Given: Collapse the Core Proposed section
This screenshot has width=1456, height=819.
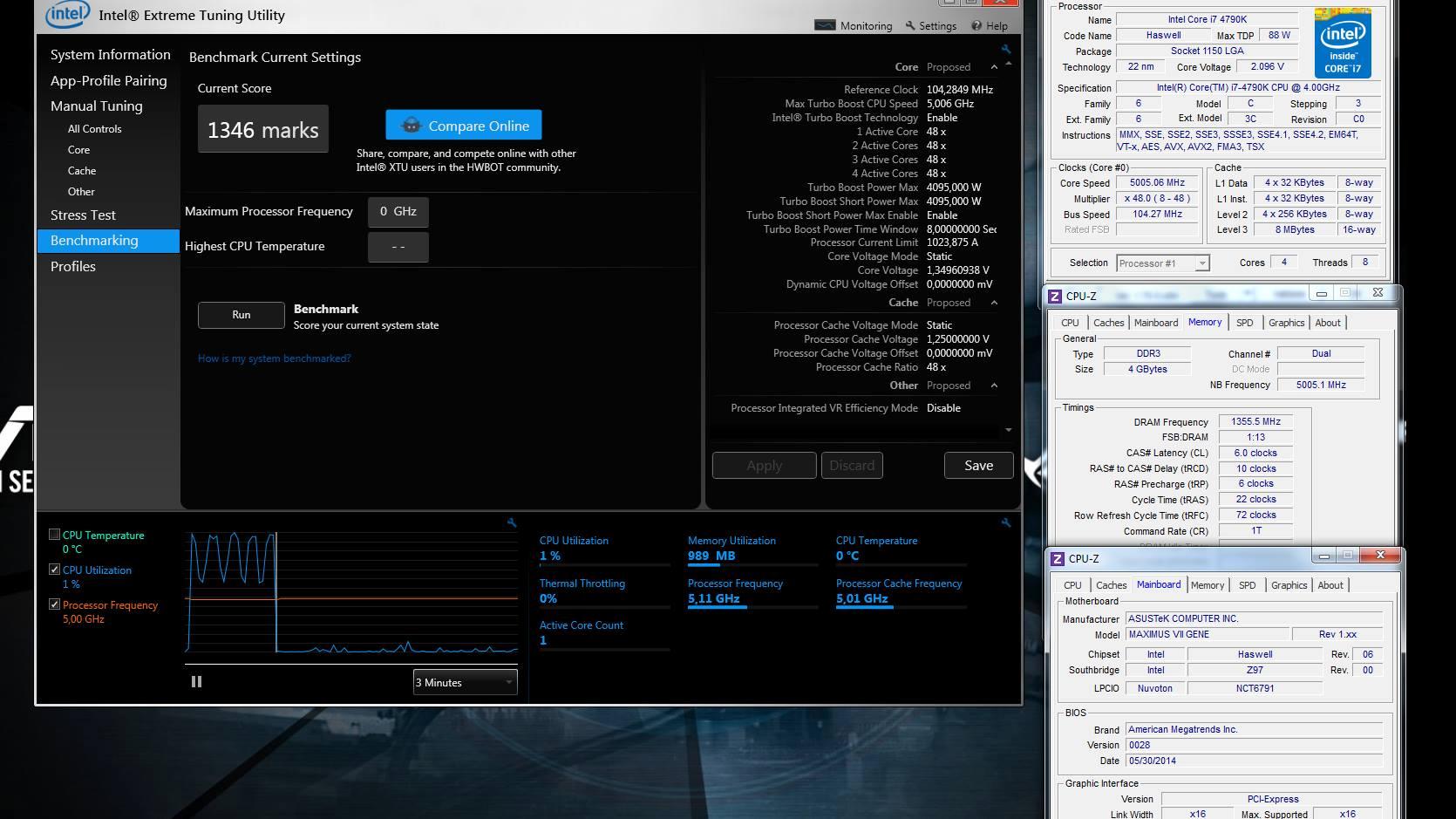Looking at the screenshot, I should coord(994,67).
